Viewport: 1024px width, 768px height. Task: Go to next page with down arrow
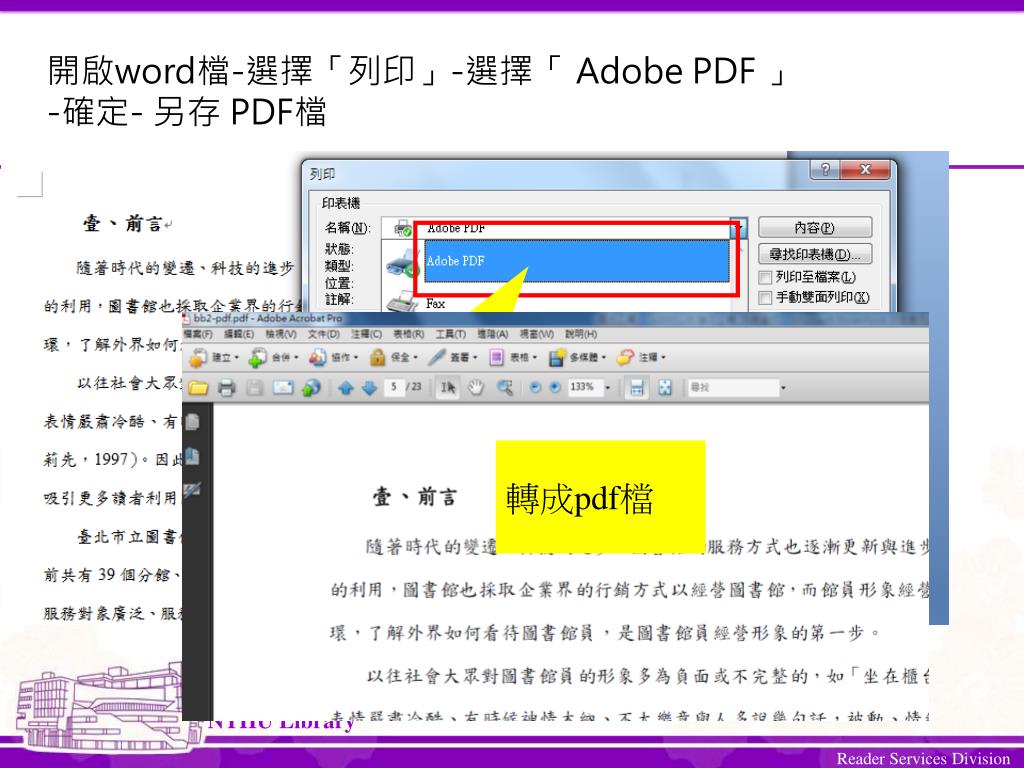coord(369,387)
